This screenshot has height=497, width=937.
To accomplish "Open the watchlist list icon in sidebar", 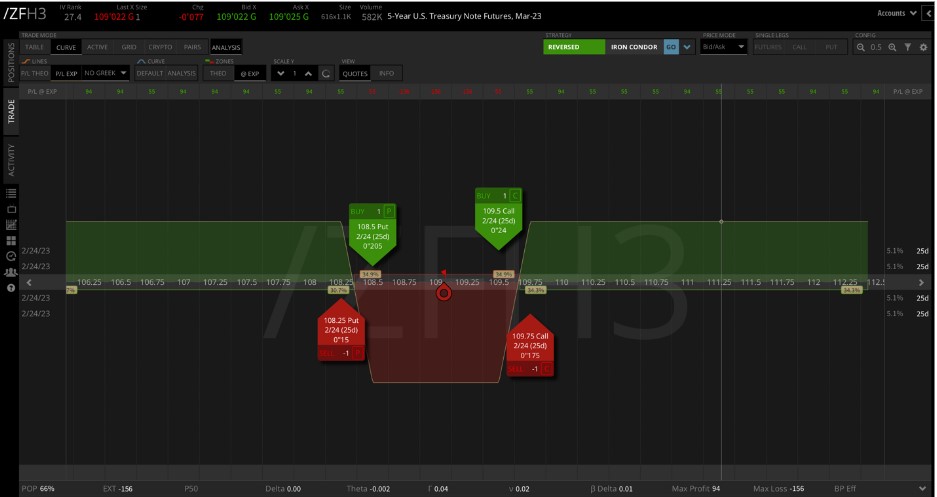I will pos(11,194).
